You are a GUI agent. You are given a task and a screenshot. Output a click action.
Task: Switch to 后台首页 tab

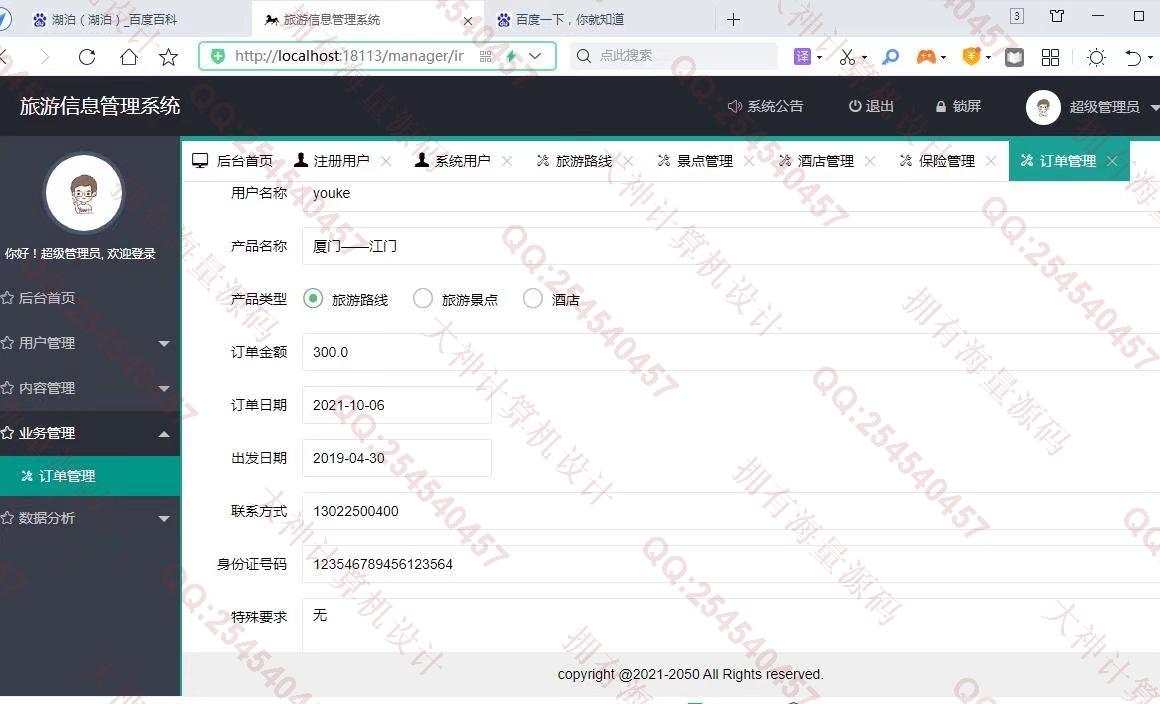pos(232,161)
